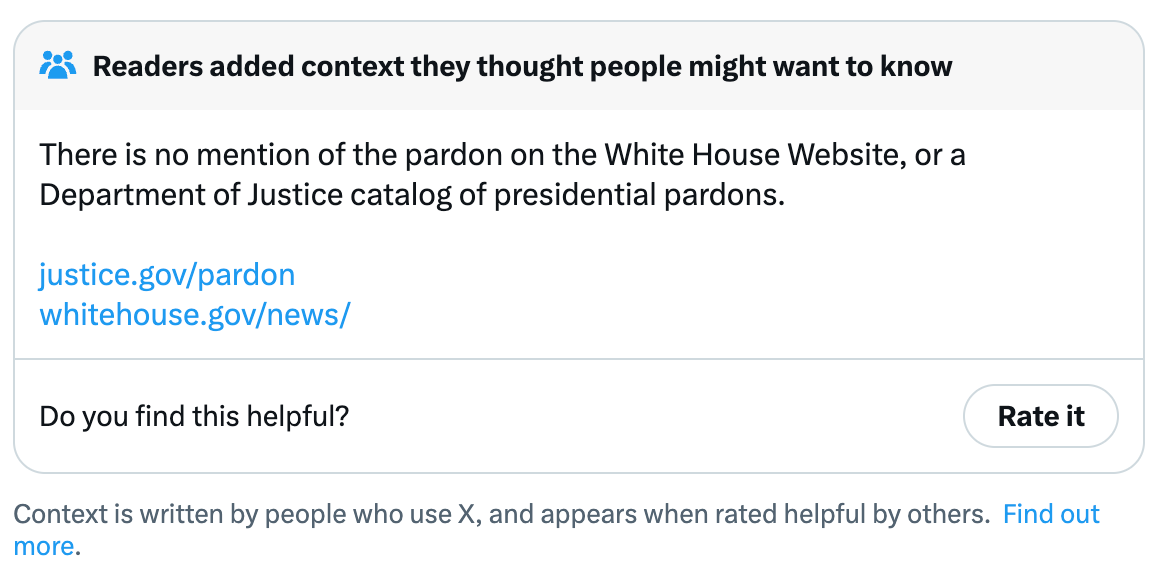Click the word 'more' on last line
This screenshot has width=1172, height=576.
tap(44, 546)
